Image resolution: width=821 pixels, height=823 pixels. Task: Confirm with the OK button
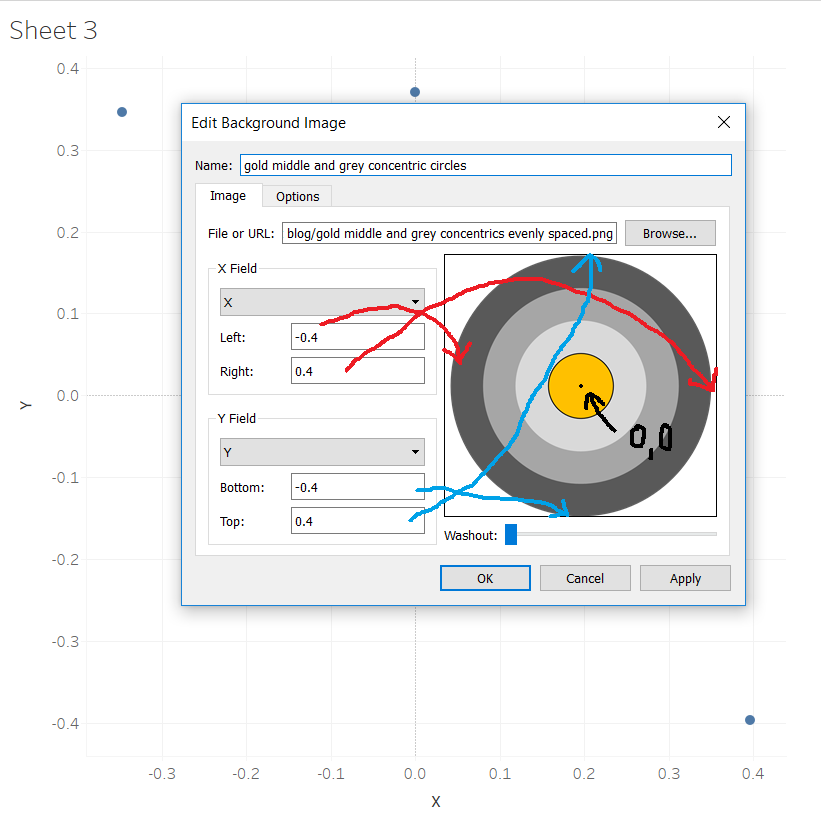(x=485, y=578)
